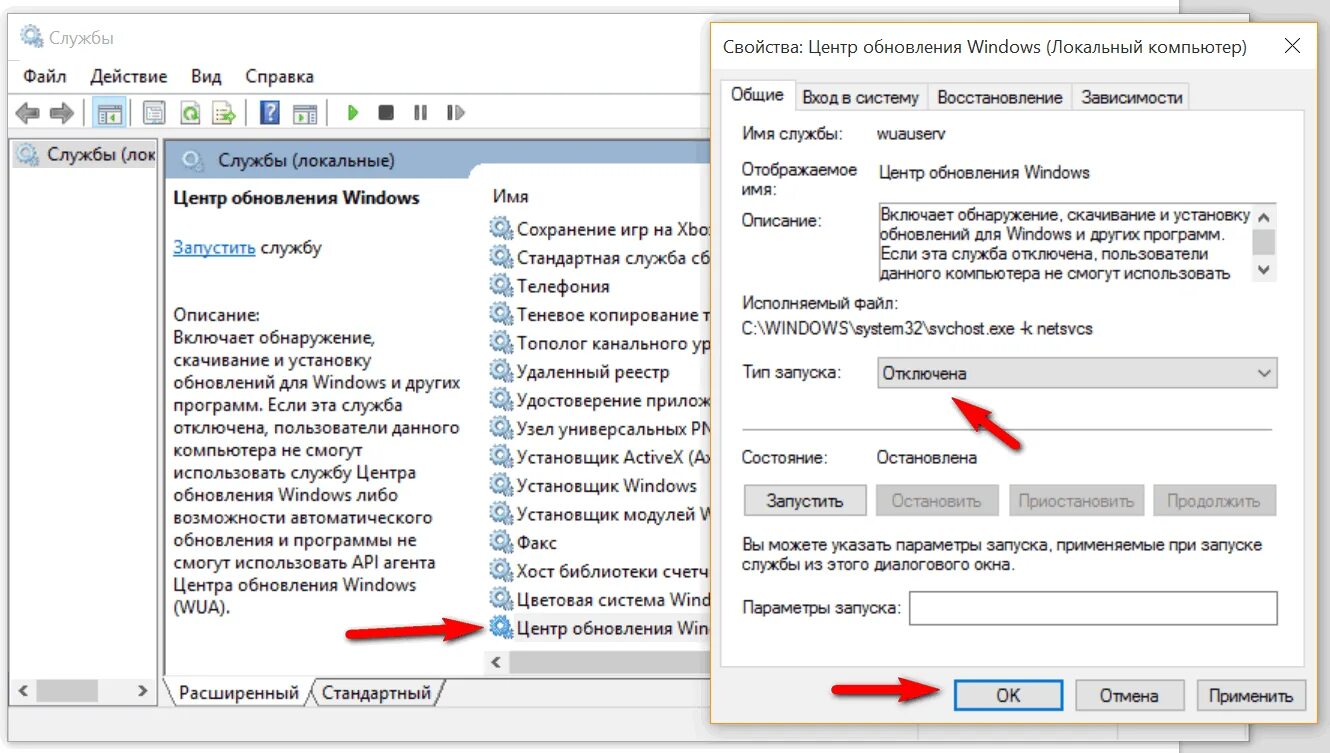Screen dimensions: 1330x753
Task: Select Службы (лок tree node
Action: pyautogui.click(x=86, y=155)
